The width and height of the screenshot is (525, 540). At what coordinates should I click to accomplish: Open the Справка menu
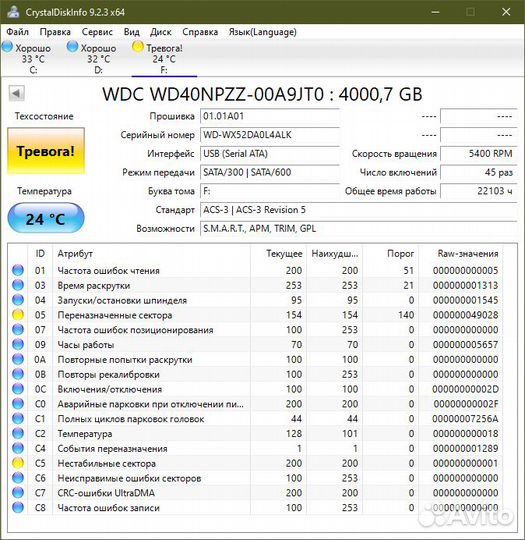[x=200, y=32]
